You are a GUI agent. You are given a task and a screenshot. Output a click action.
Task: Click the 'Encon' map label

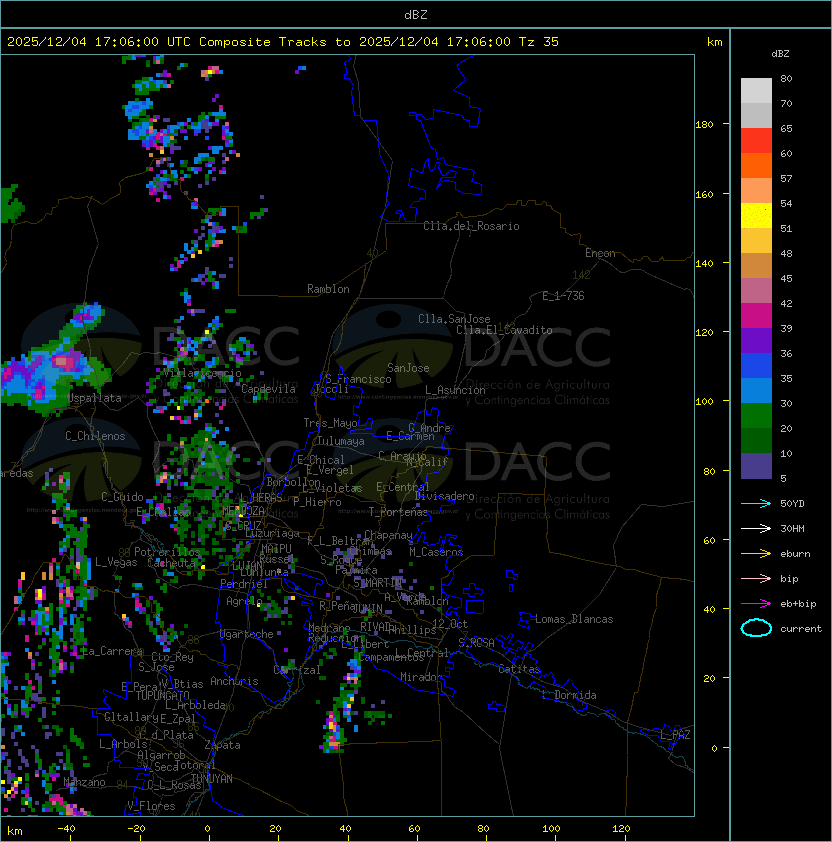point(600,253)
